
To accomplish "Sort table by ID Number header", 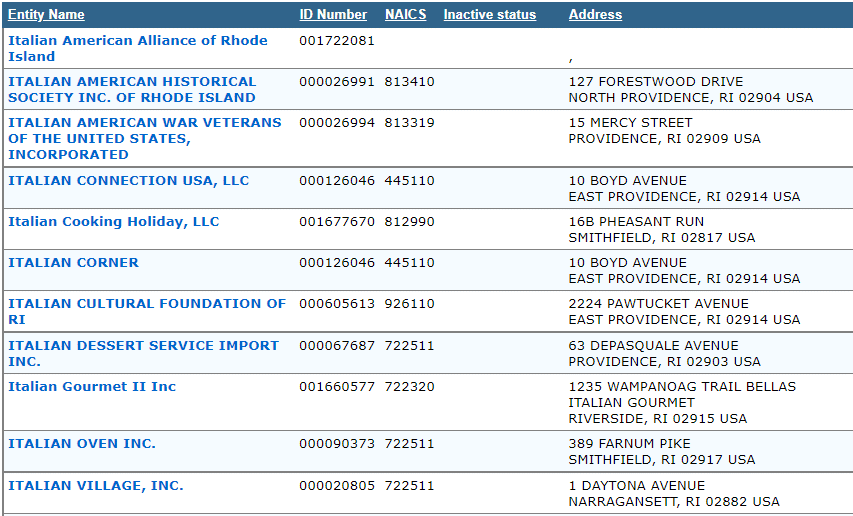I will coord(333,15).
